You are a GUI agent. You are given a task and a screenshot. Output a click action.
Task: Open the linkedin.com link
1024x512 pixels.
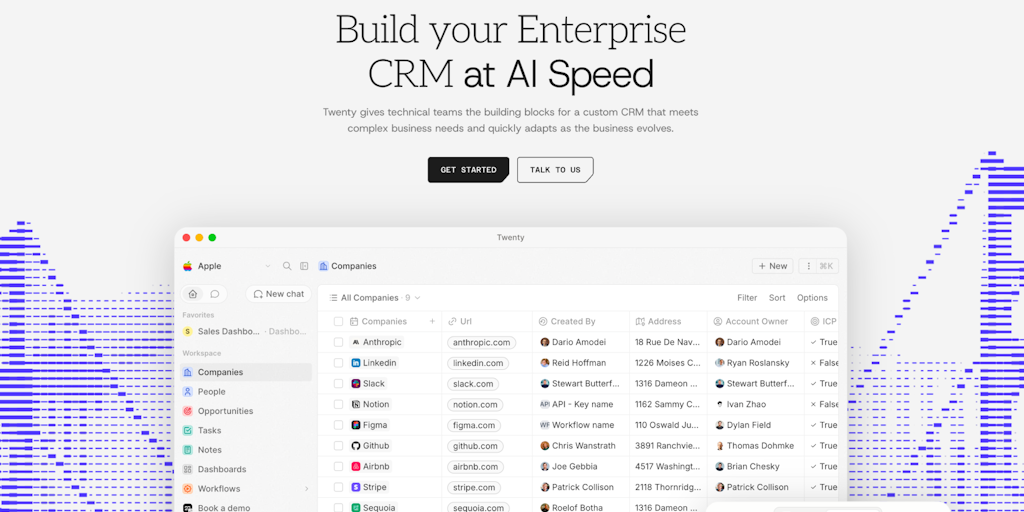tap(478, 362)
